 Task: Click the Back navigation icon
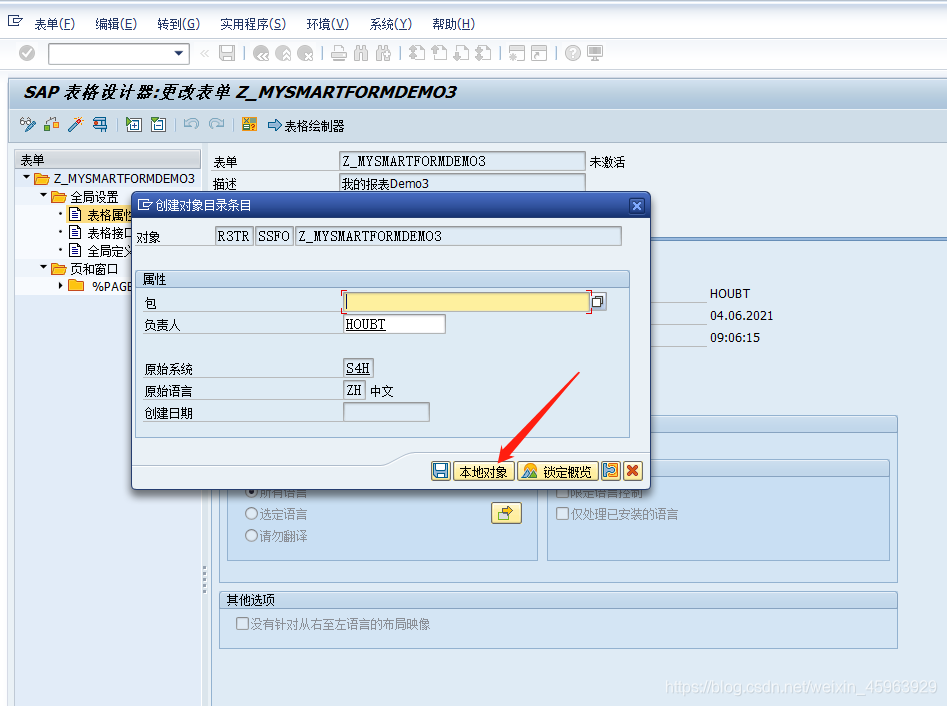click(x=261, y=53)
